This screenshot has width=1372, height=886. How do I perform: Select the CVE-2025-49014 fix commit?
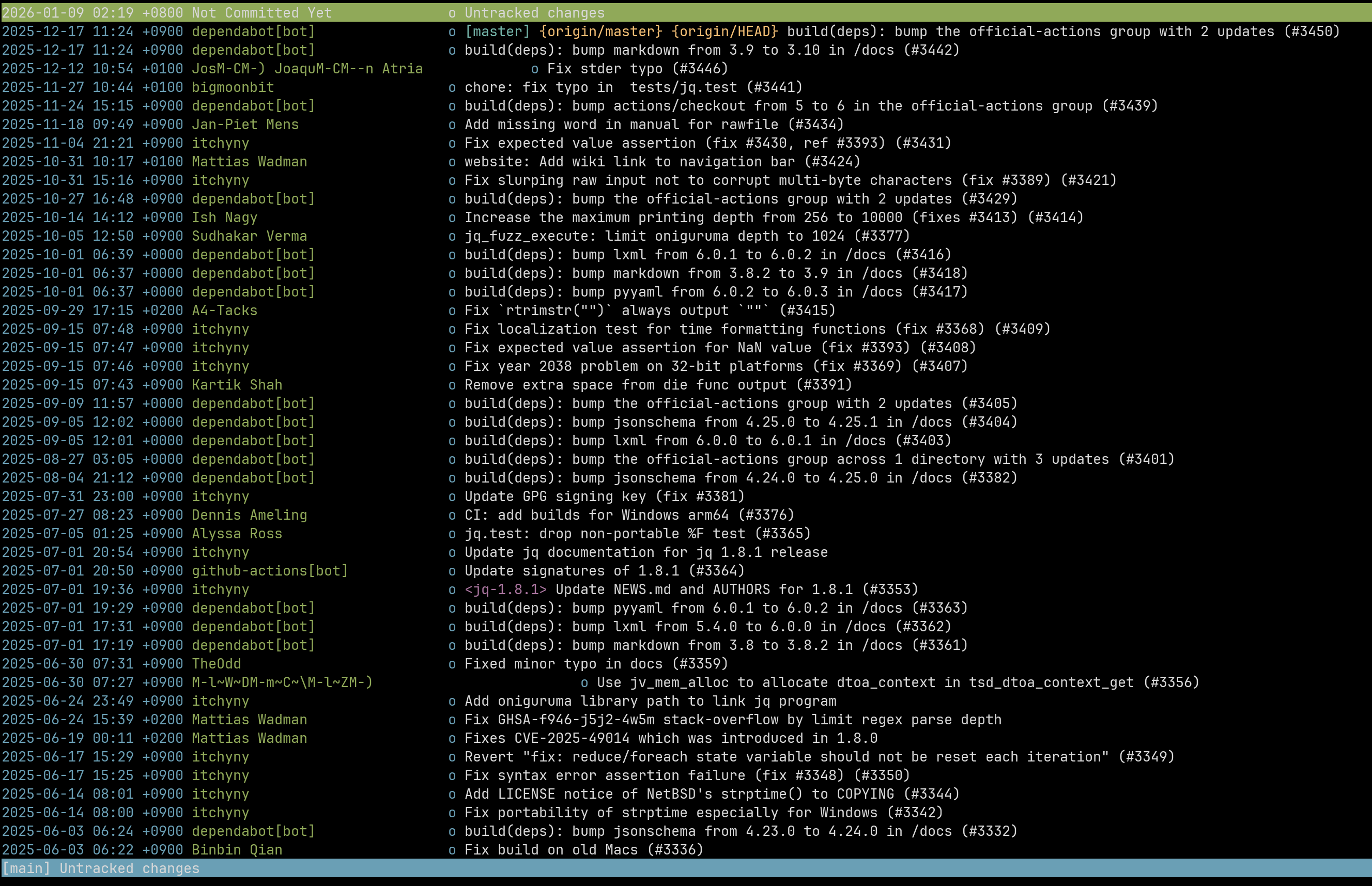click(x=670, y=738)
